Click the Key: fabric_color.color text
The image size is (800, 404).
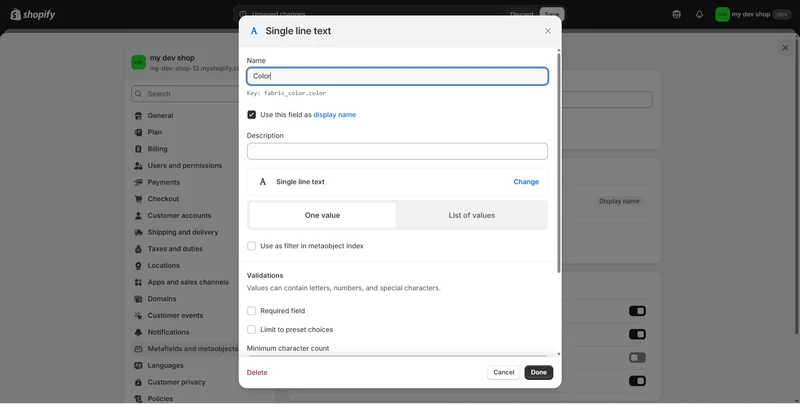tap(286, 93)
